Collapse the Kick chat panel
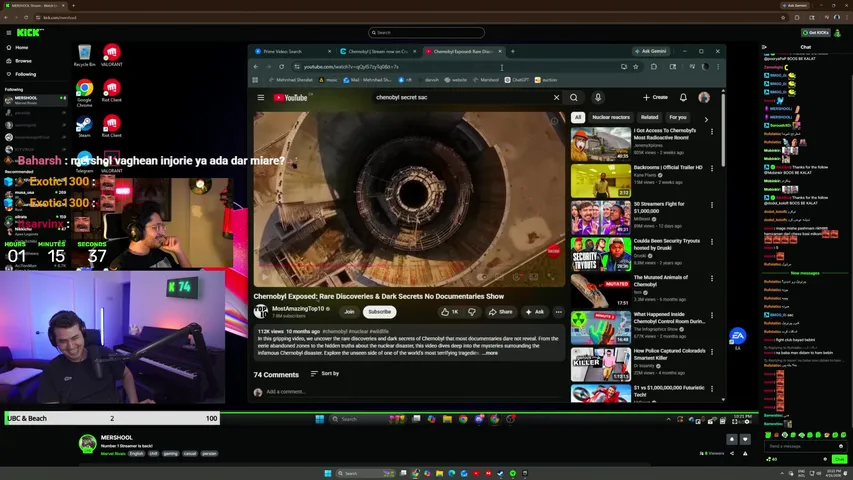853x480 pixels. 764,47
